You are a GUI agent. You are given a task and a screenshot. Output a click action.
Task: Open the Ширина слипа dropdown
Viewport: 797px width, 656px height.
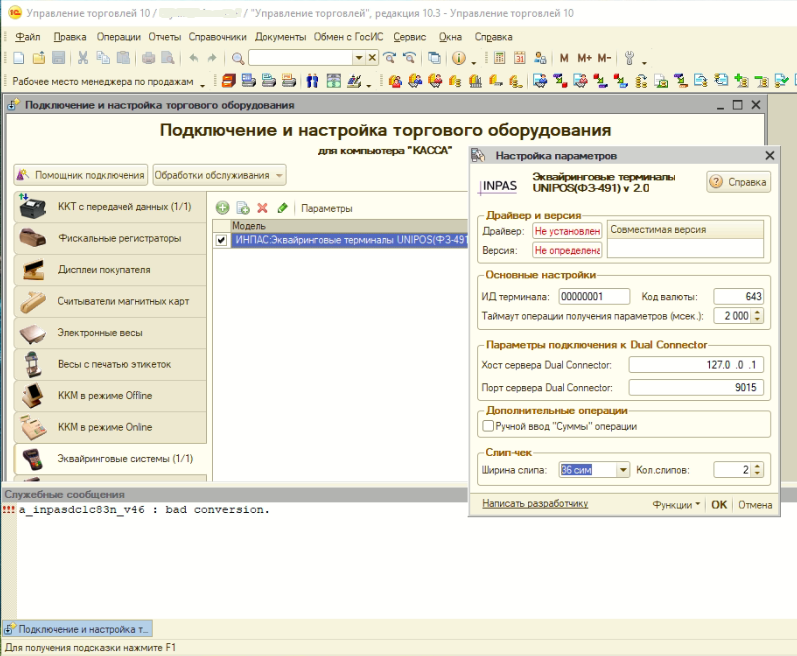(623, 470)
